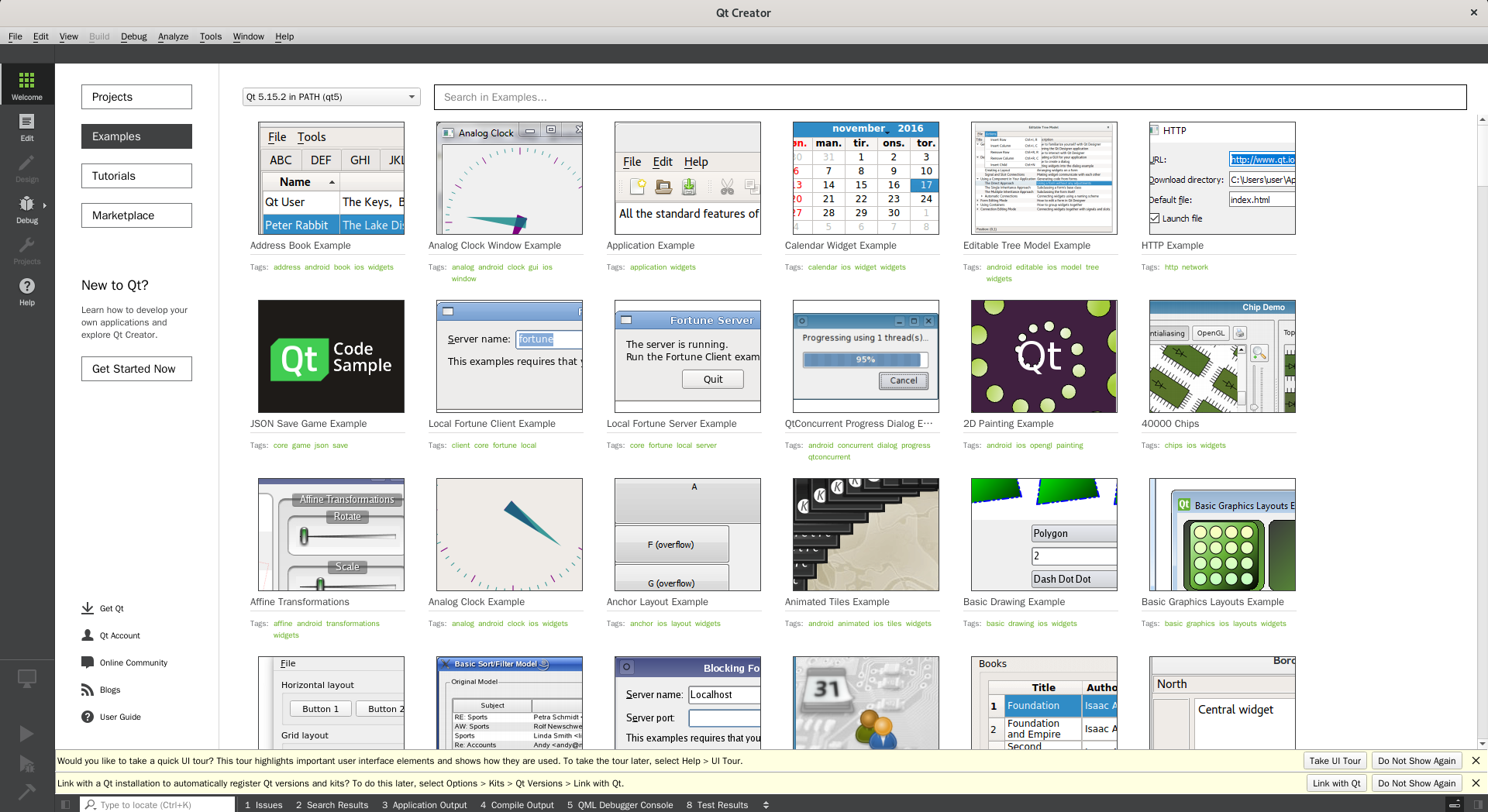
Task: Open the Welcome mode
Action: [x=27, y=84]
